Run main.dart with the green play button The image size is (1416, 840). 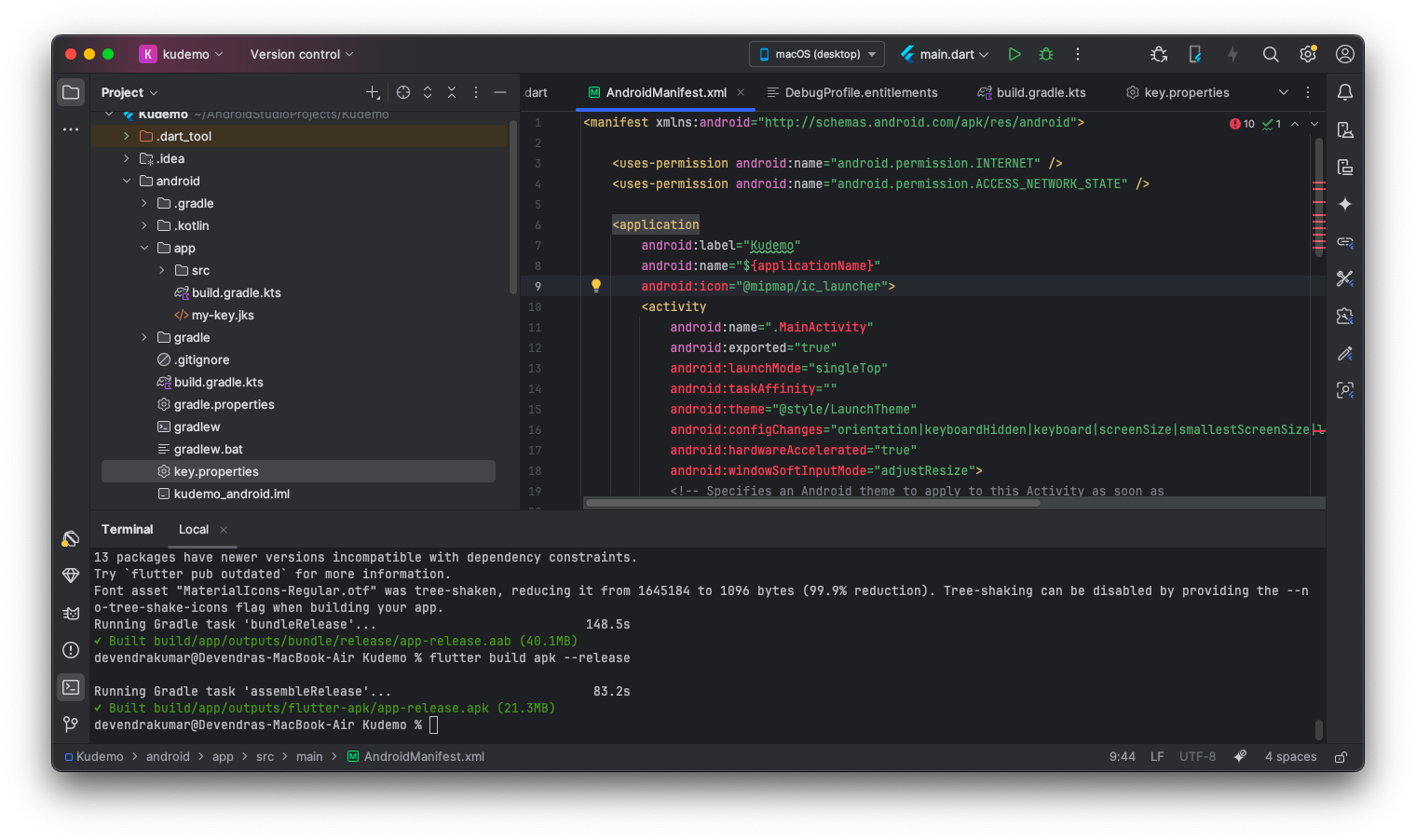[1014, 54]
